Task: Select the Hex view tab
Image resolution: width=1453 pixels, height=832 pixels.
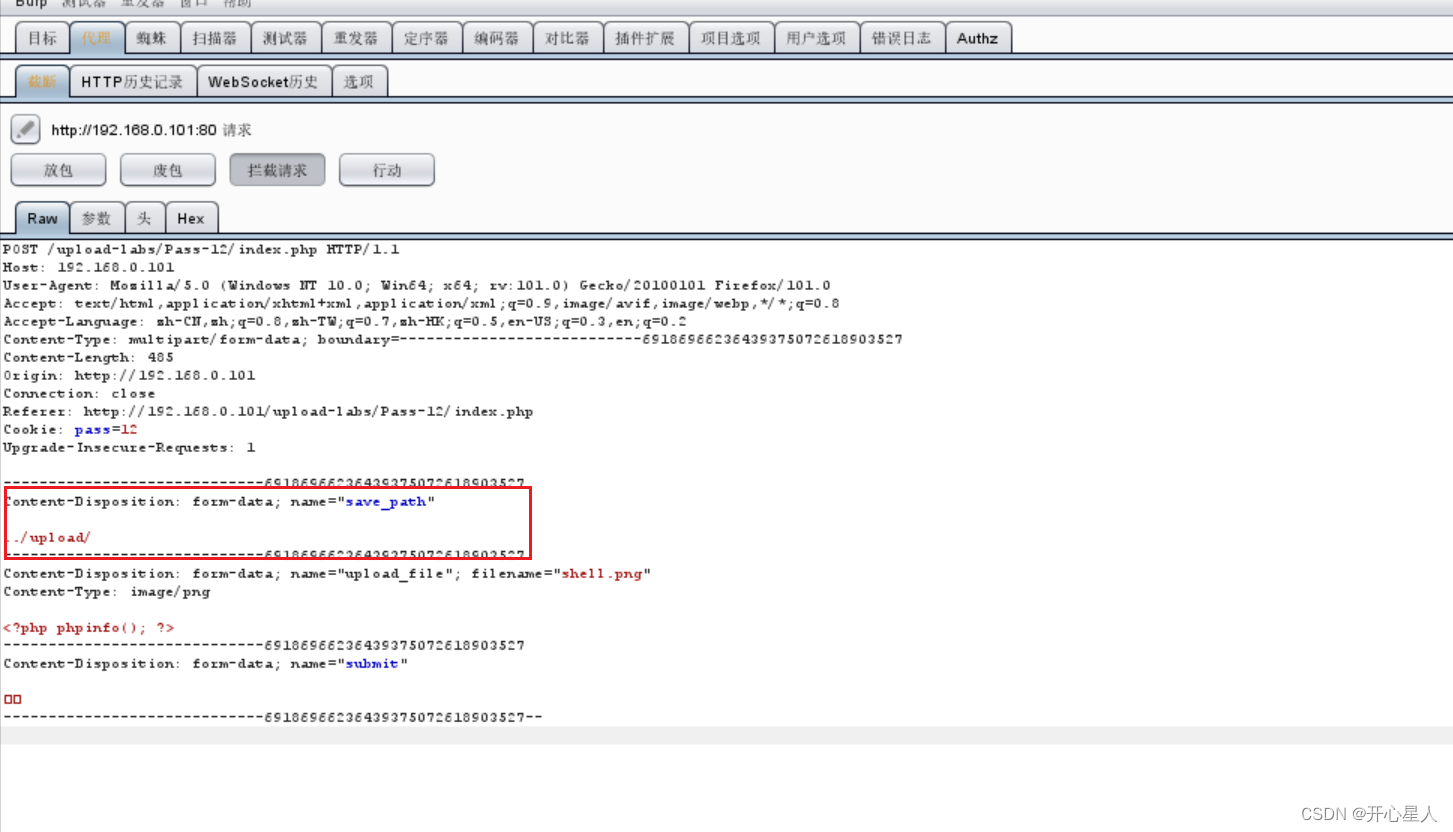Action: [191, 218]
